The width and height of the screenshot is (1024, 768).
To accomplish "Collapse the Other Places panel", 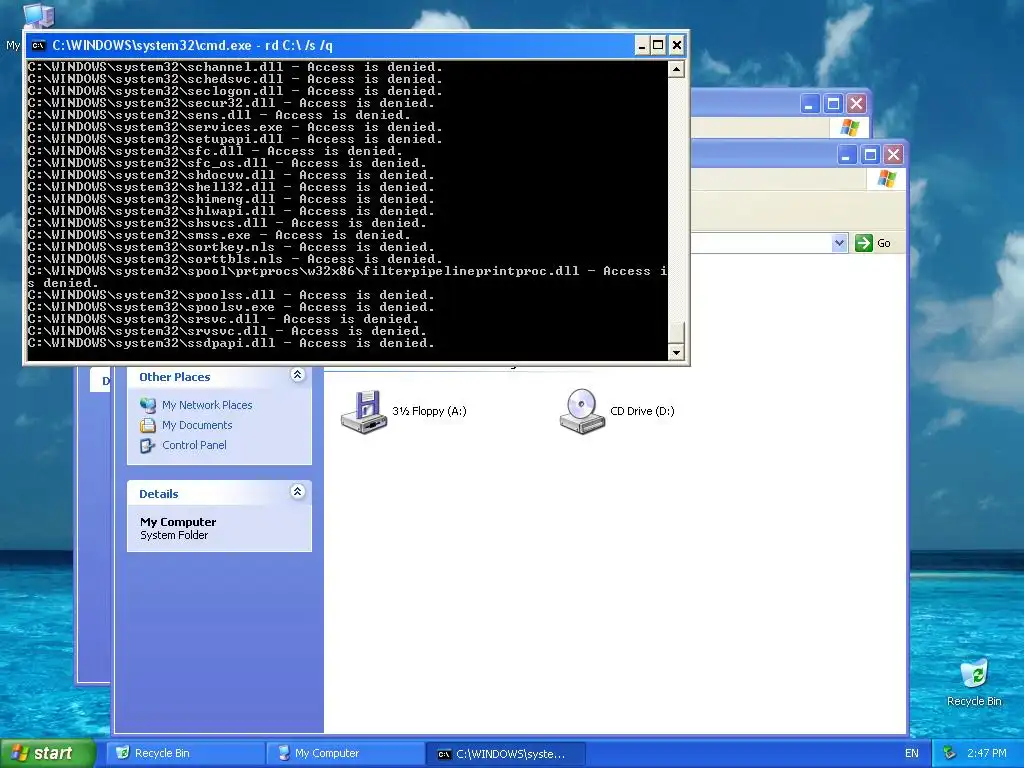I will pos(297,375).
